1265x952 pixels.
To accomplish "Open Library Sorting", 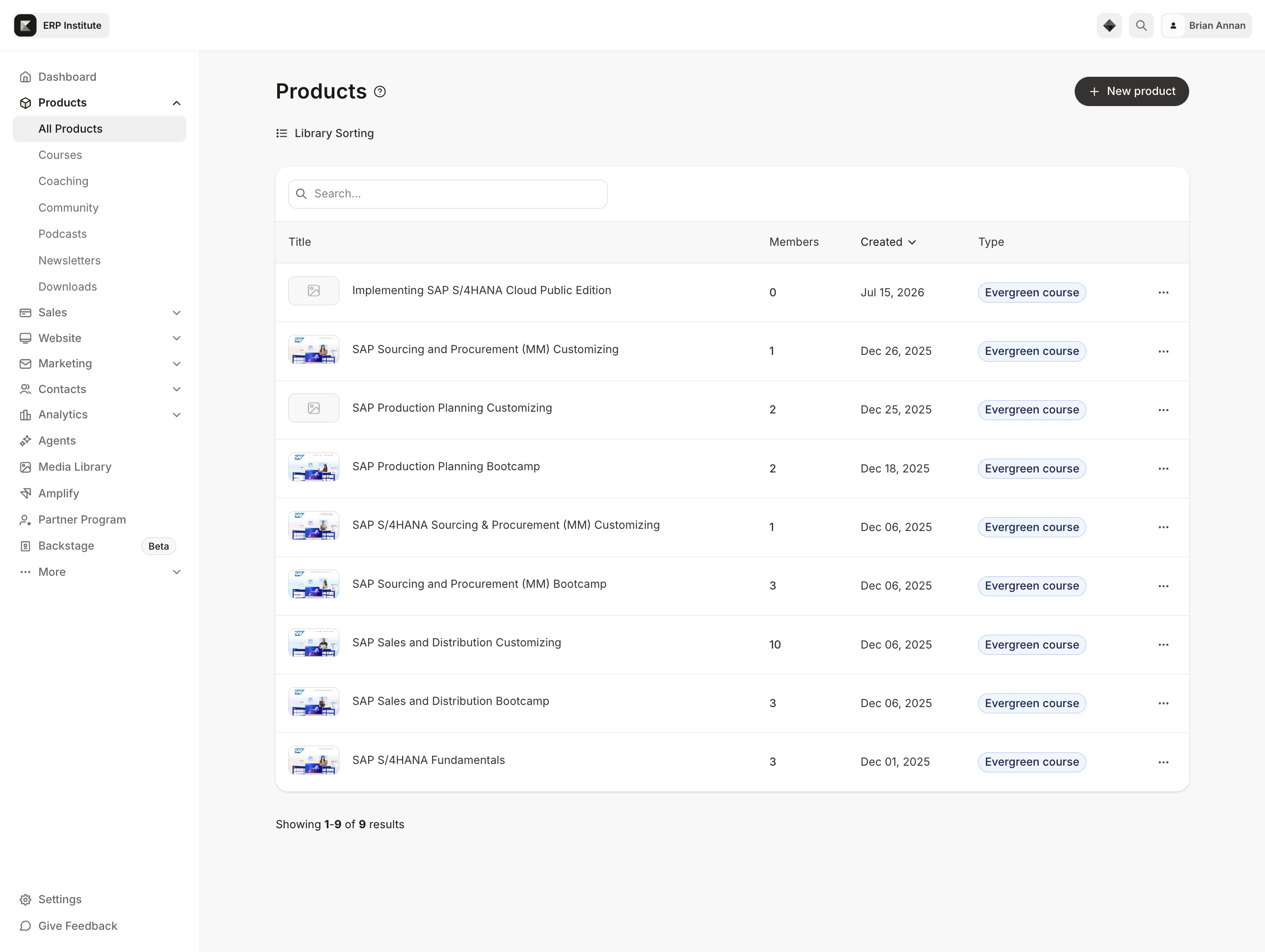I will pos(325,133).
